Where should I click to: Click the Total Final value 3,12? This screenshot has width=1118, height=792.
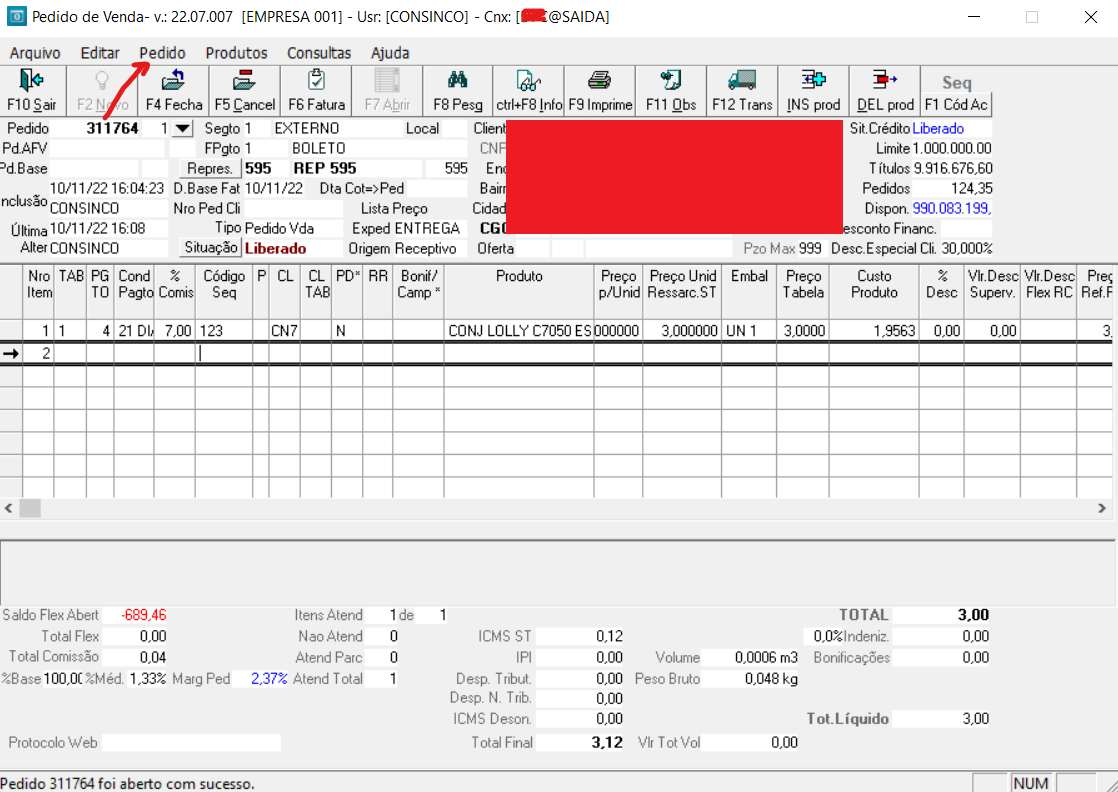click(x=607, y=742)
